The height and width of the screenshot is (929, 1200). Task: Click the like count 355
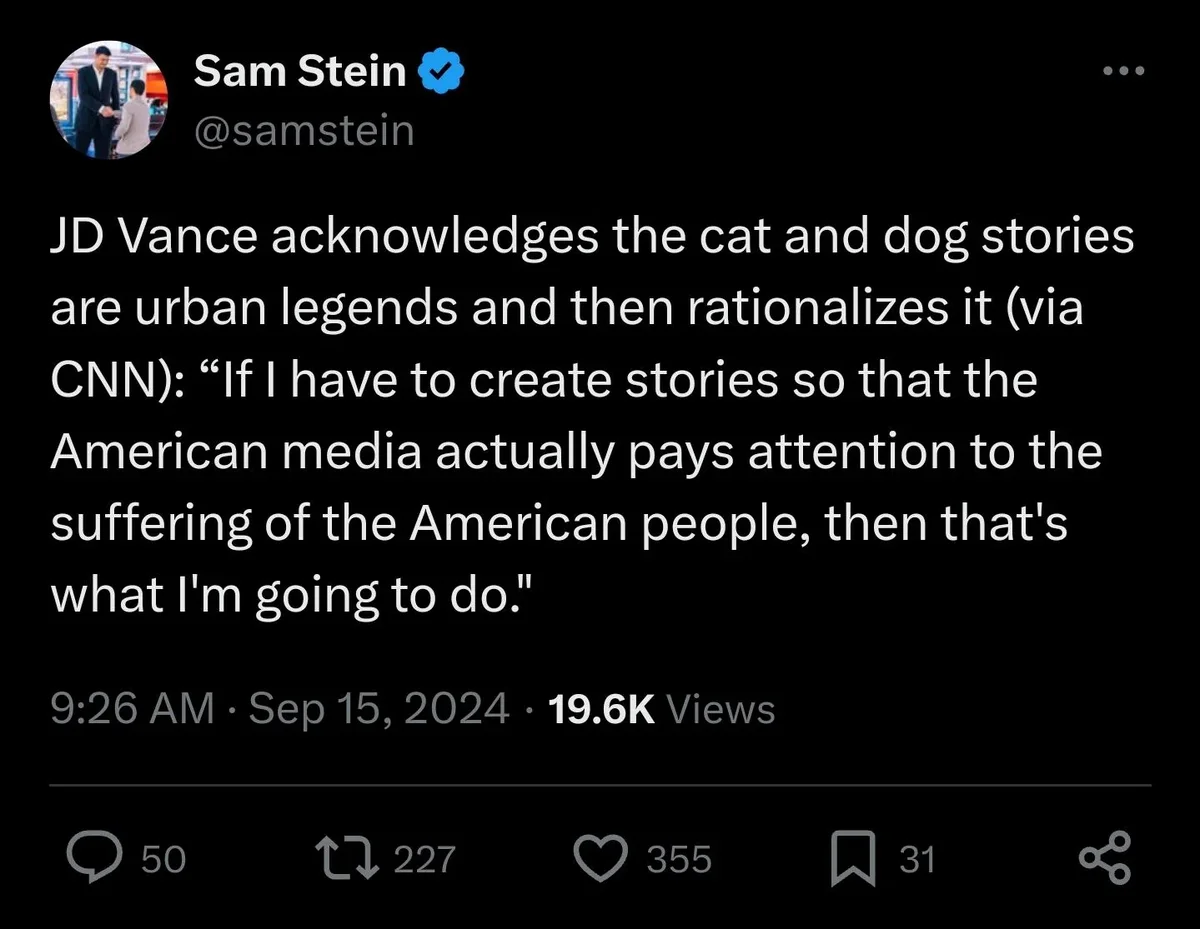pyautogui.click(x=679, y=860)
